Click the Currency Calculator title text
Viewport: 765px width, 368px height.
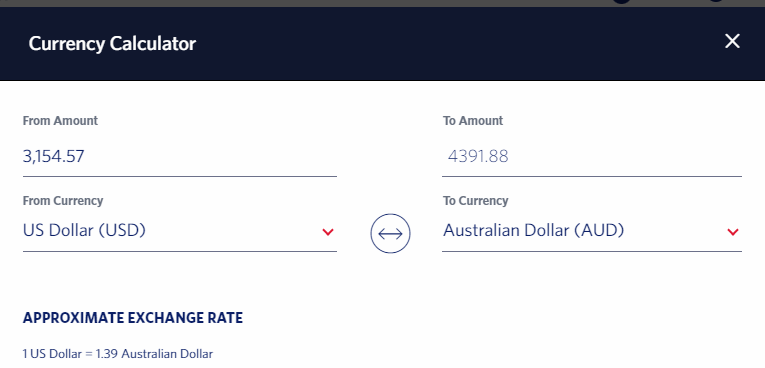point(112,43)
